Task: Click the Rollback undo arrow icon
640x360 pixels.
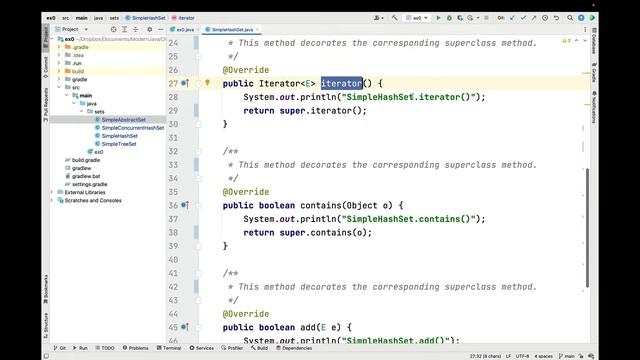Action: [x=556, y=18]
